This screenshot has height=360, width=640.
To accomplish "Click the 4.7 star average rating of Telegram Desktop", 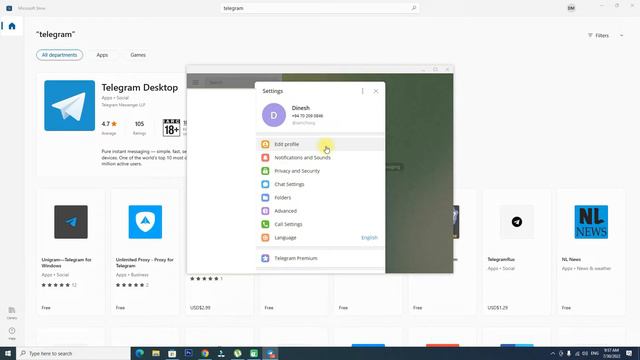I will [109, 124].
